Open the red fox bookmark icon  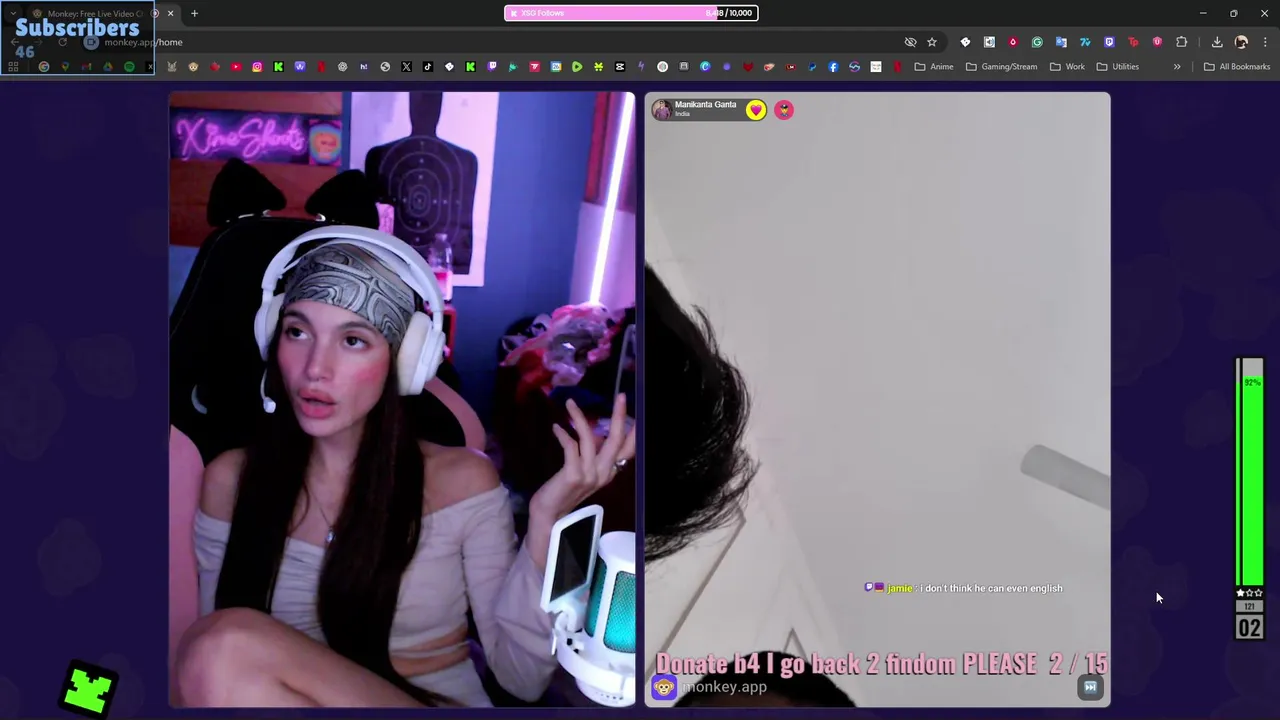[x=747, y=67]
